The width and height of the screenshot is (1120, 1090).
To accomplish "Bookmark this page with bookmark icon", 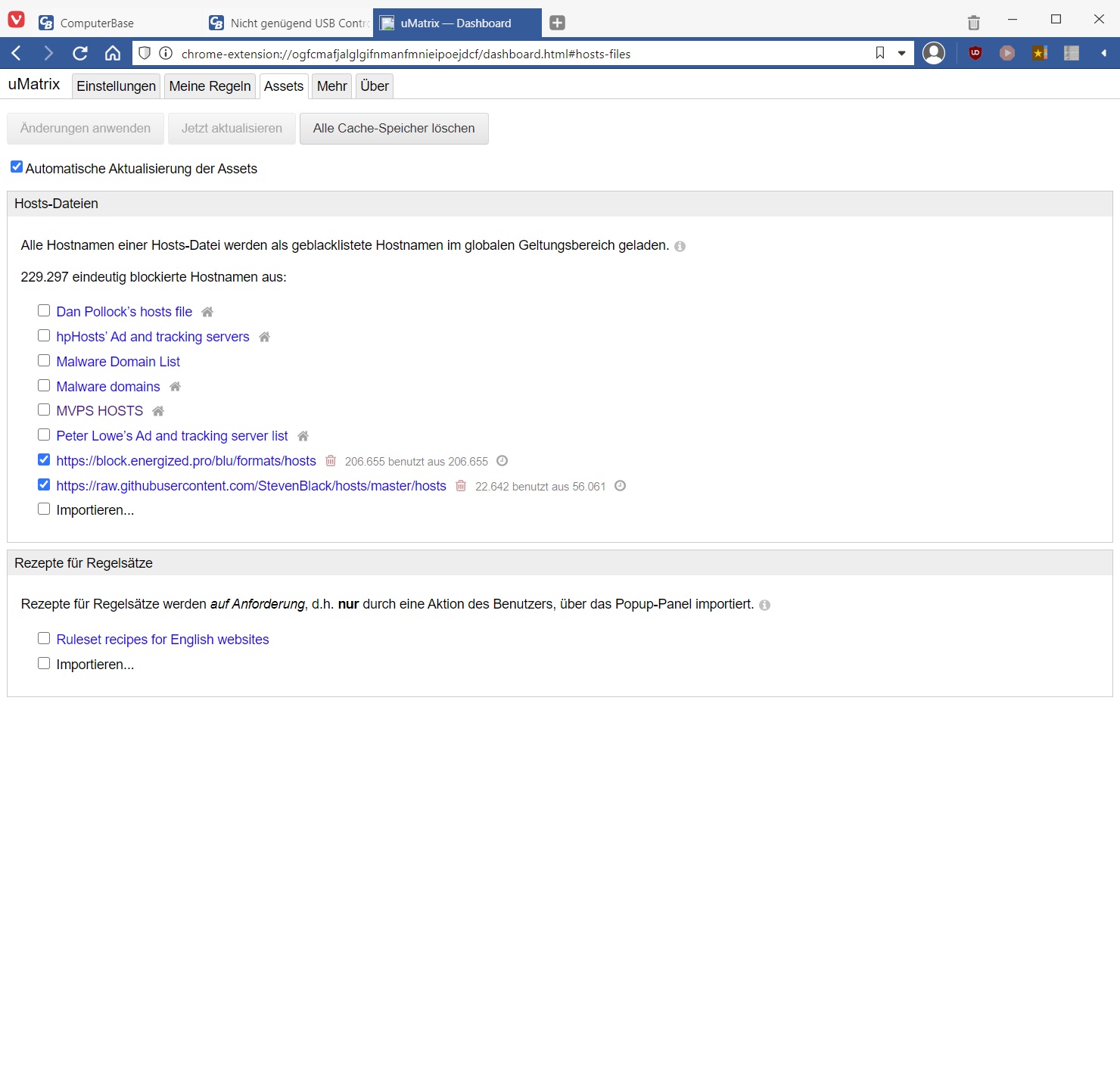I will (880, 53).
